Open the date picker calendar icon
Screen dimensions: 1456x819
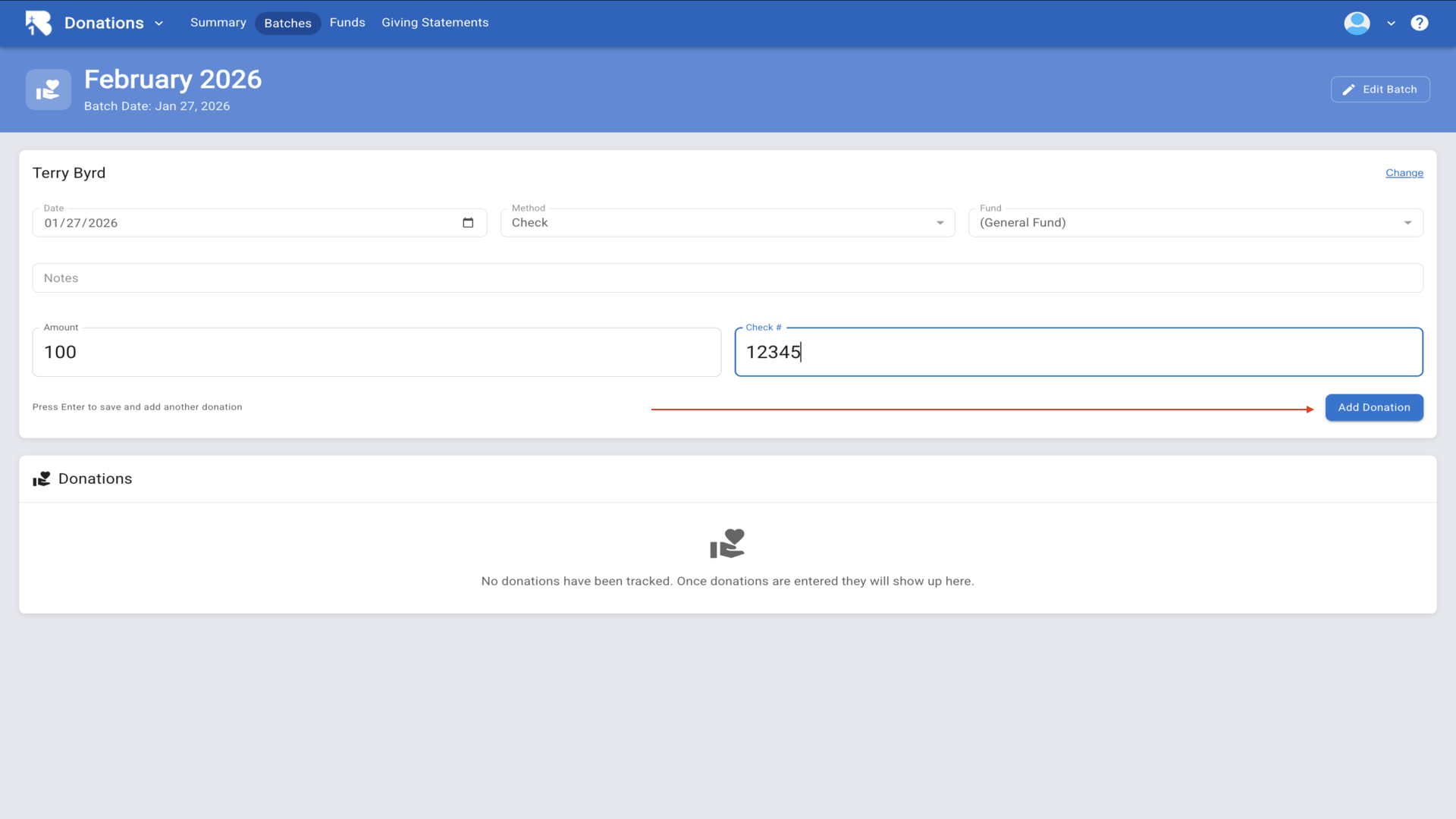click(468, 223)
